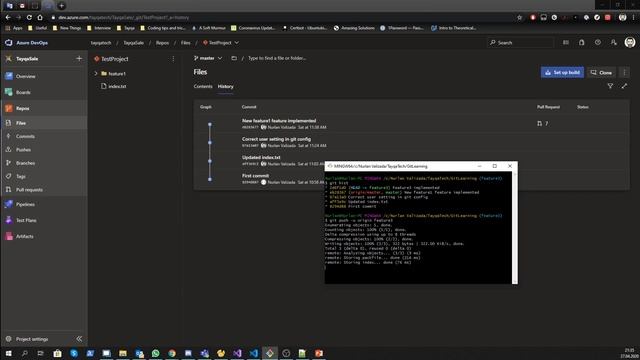Select Files under Repos
Viewport: 640px width, 360px height.
click(x=21, y=123)
